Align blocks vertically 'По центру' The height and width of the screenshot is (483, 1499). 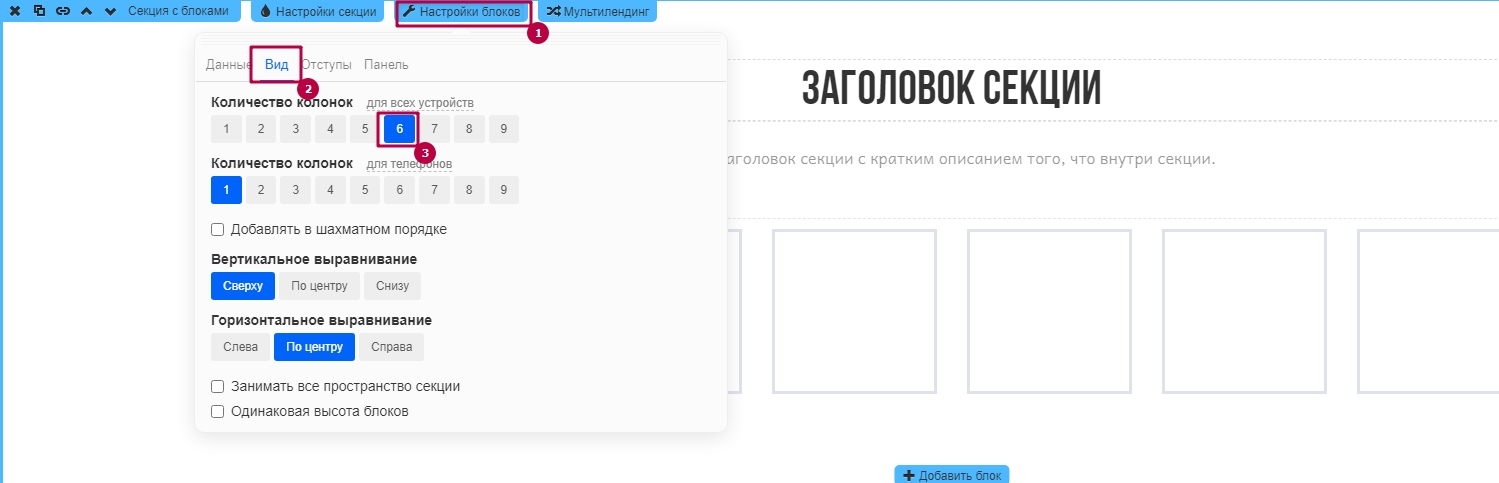[x=319, y=286]
